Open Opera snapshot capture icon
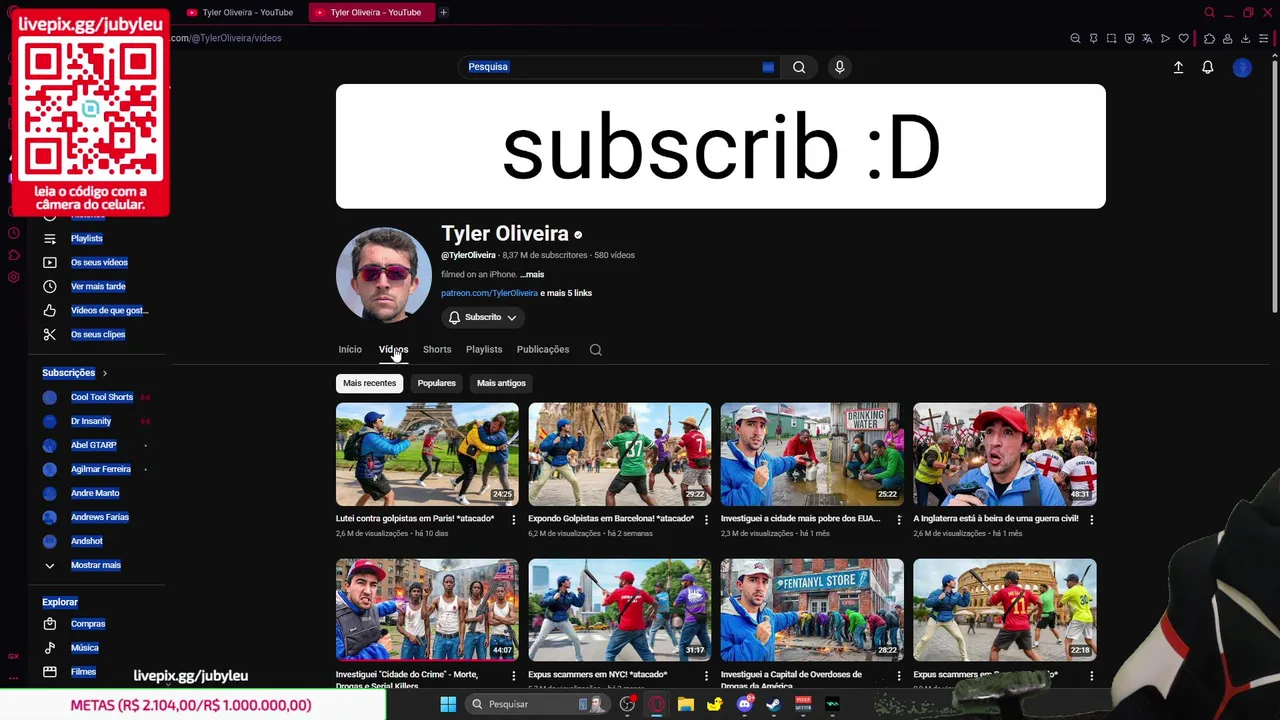The height and width of the screenshot is (720, 1280). 1111,38
